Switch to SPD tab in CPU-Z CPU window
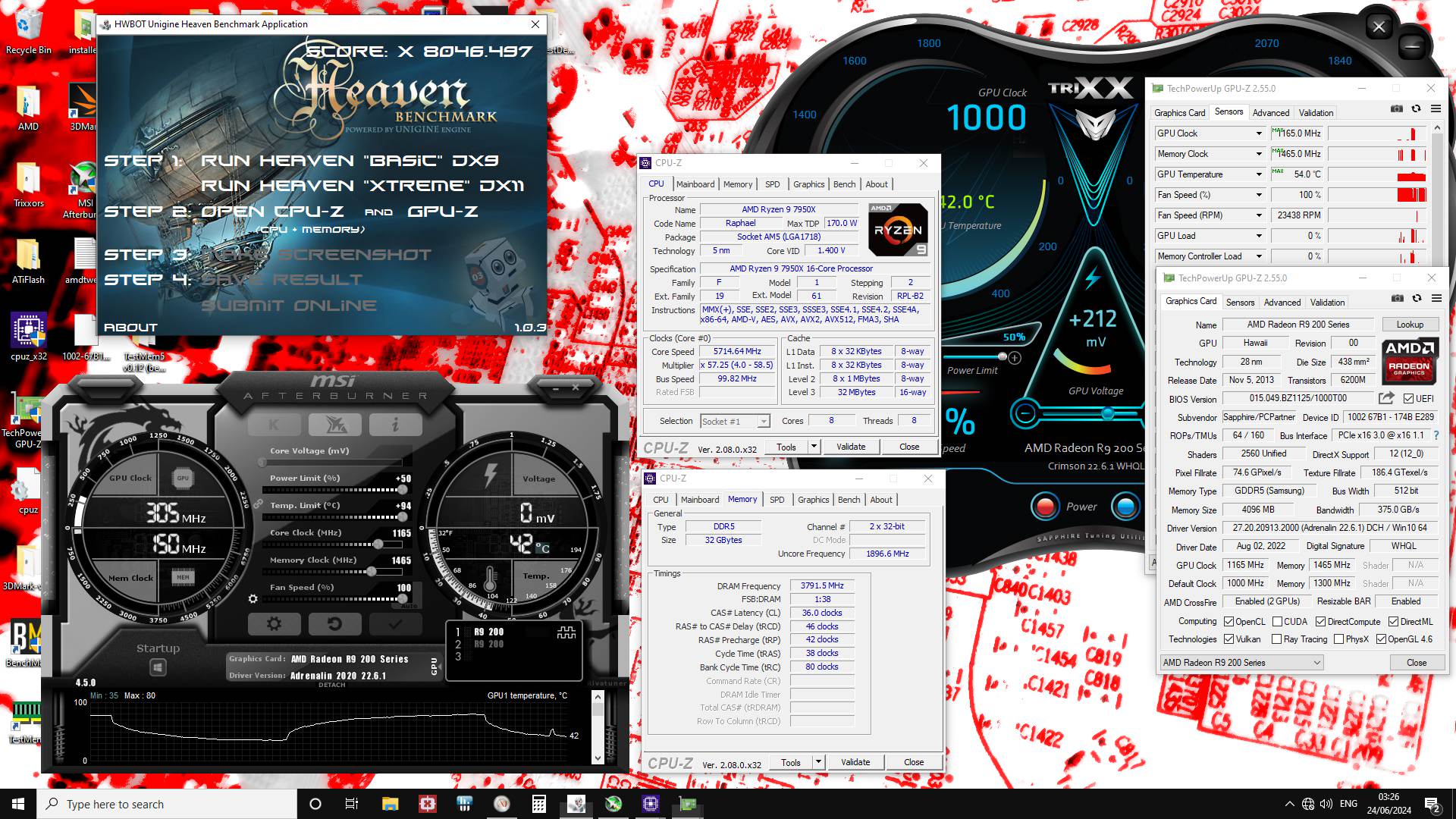This screenshot has height=819, width=1456. [772, 184]
